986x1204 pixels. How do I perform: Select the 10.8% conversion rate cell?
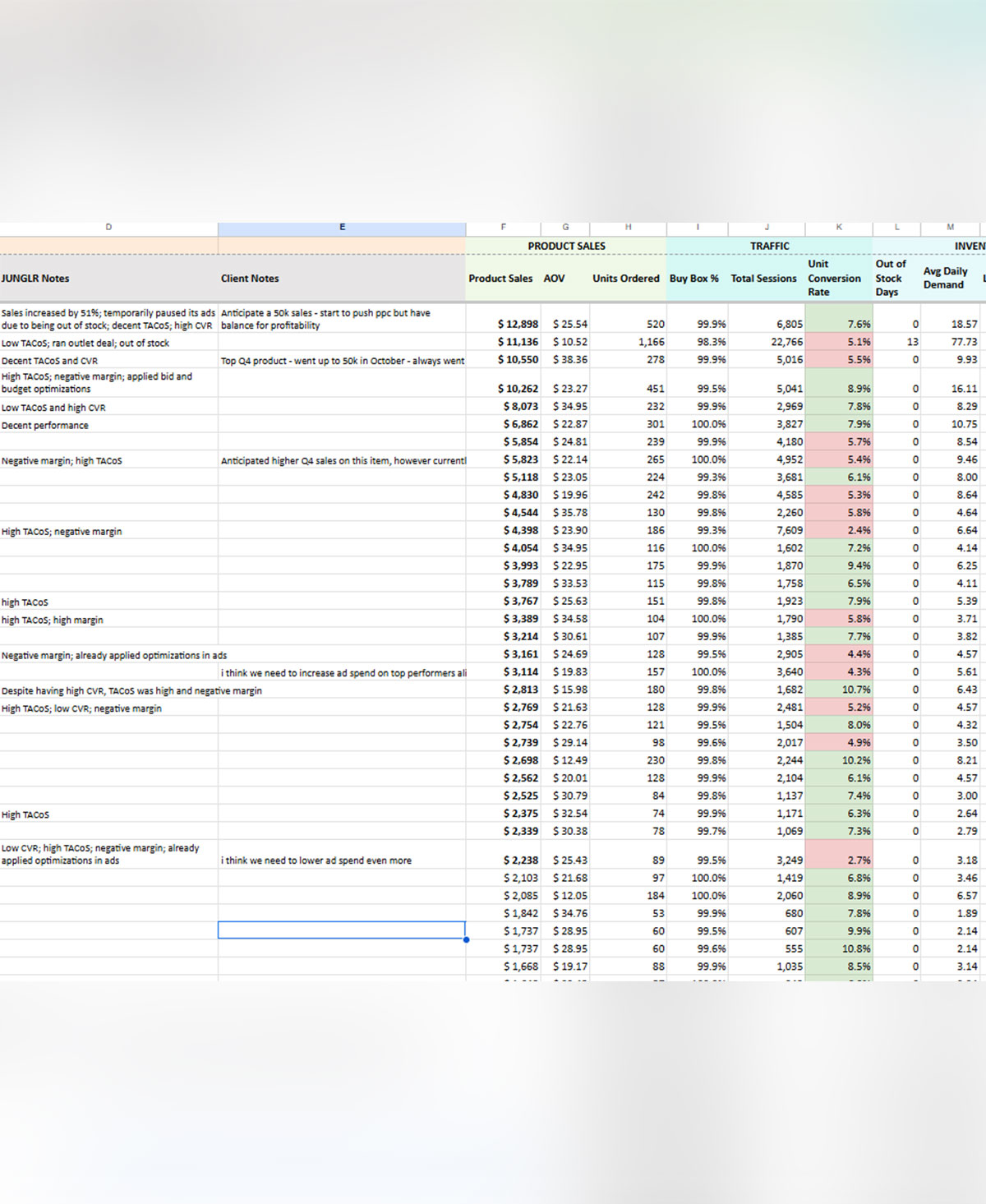coord(839,949)
